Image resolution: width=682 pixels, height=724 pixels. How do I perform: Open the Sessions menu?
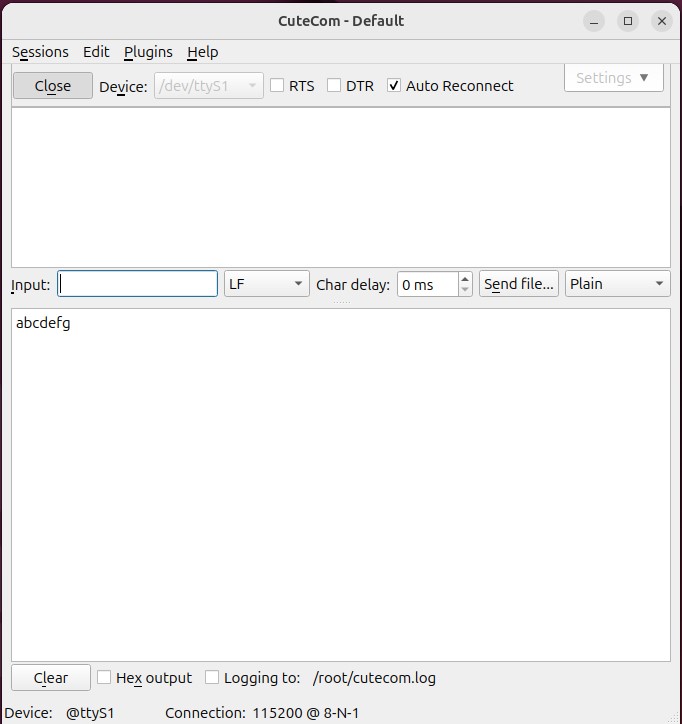point(40,52)
